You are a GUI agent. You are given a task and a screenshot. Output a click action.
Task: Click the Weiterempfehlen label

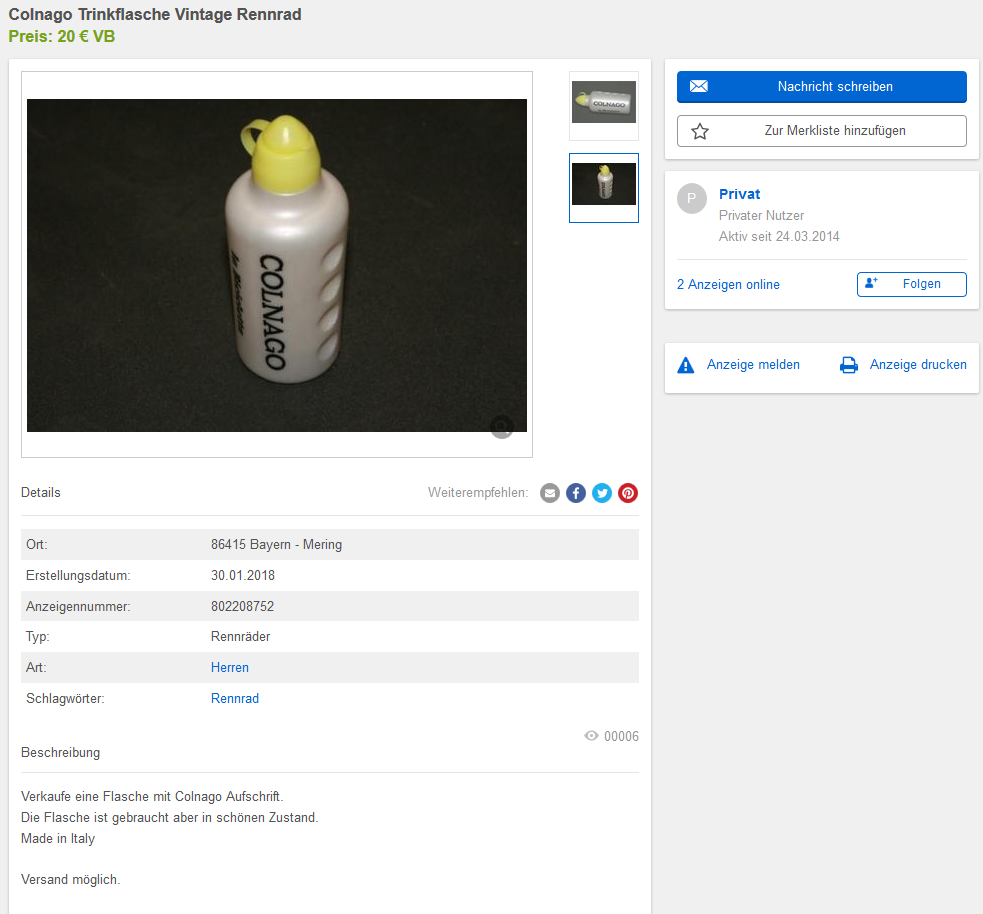coord(478,493)
